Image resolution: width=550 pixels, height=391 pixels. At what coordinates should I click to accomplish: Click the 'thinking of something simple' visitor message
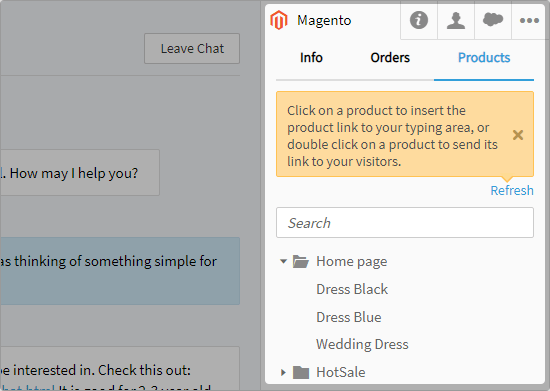click(120, 271)
